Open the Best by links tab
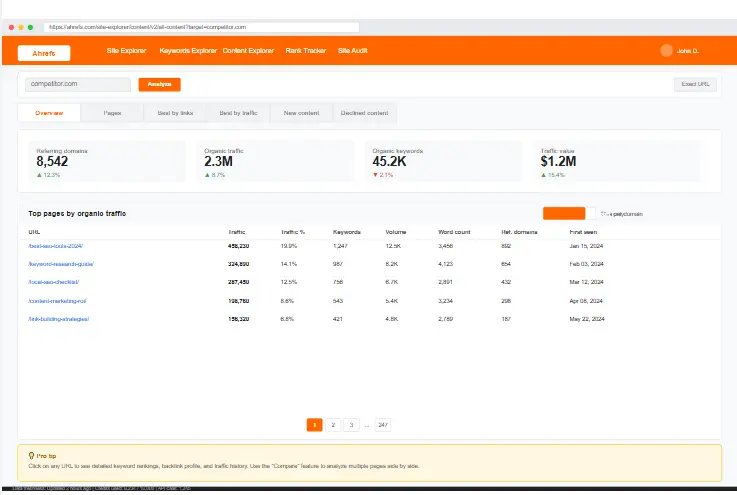Viewport: 737px width, 495px height. [175, 113]
